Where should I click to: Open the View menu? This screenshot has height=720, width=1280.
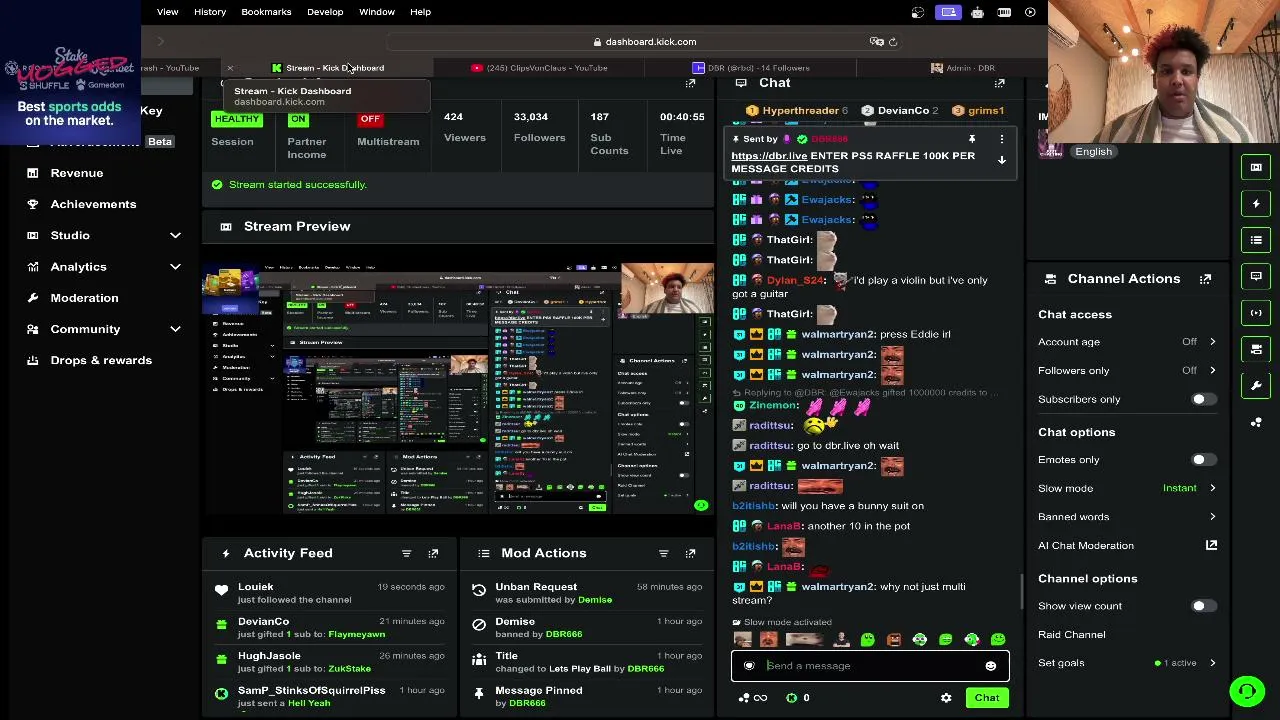[167, 12]
